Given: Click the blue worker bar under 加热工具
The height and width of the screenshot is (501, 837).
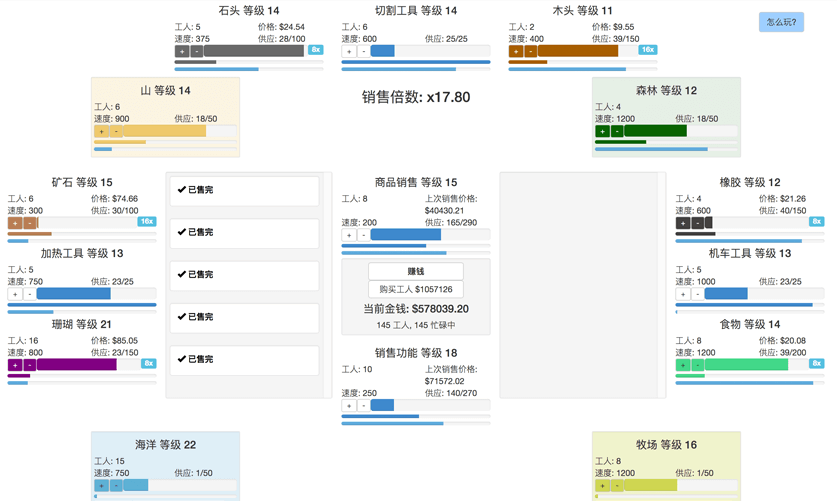Looking at the screenshot, I should [73, 294].
